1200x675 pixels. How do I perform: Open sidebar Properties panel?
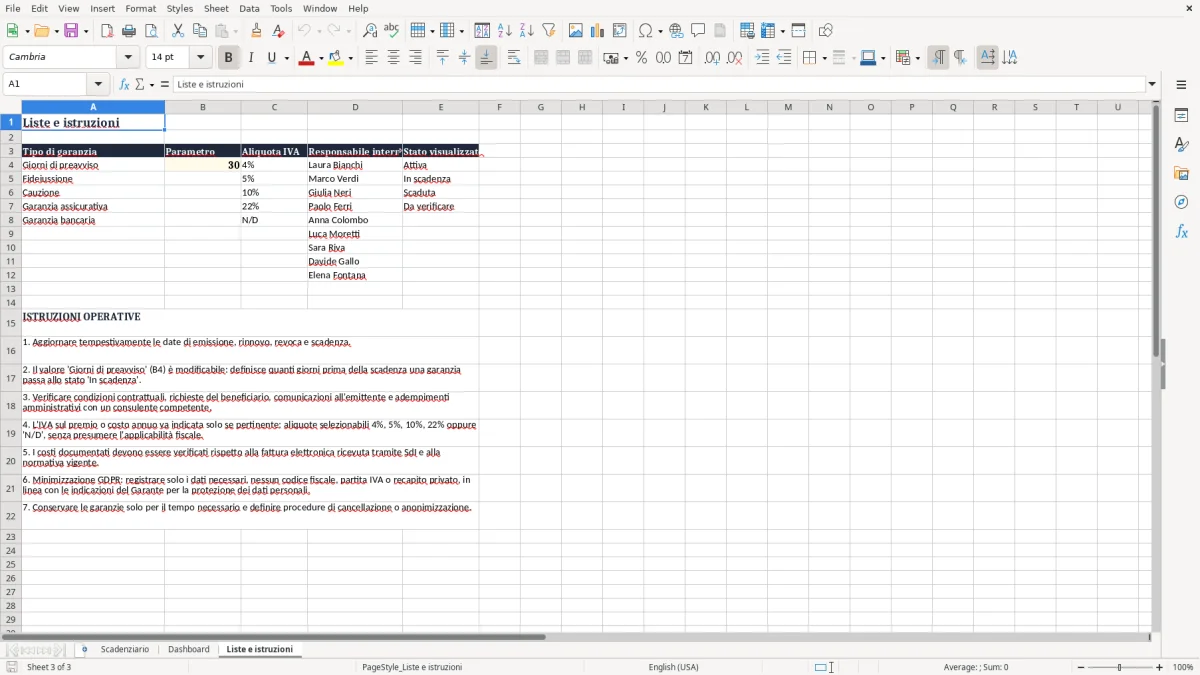[1181, 116]
